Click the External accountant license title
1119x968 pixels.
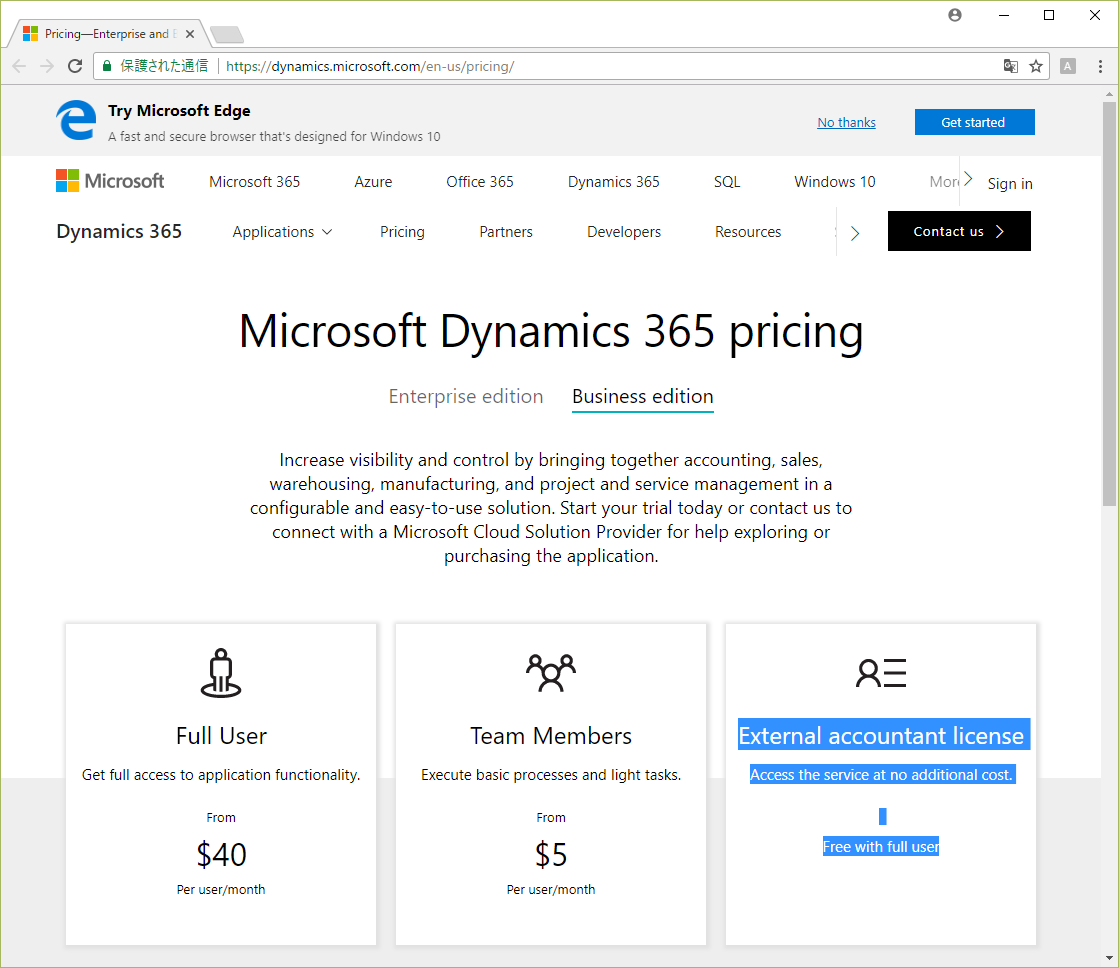tap(881, 736)
